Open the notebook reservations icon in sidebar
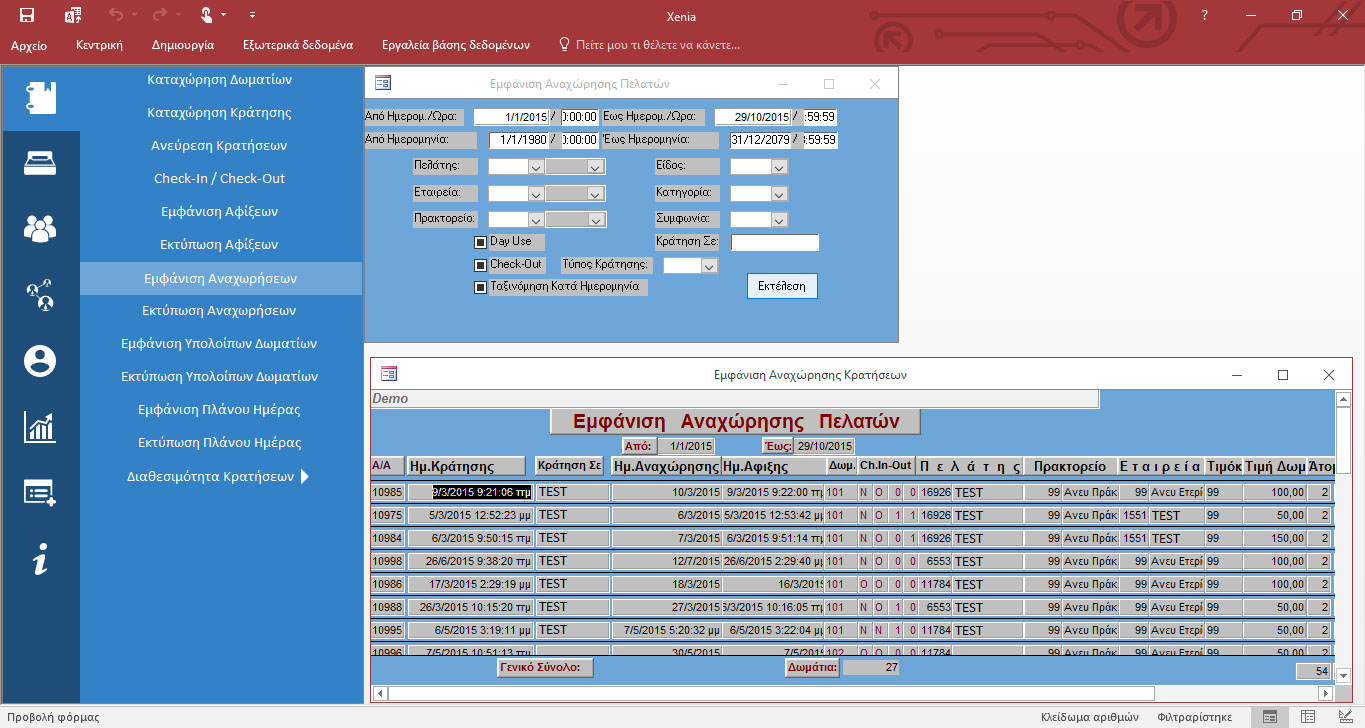Viewport: 1365px width, 728px height. (x=40, y=97)
